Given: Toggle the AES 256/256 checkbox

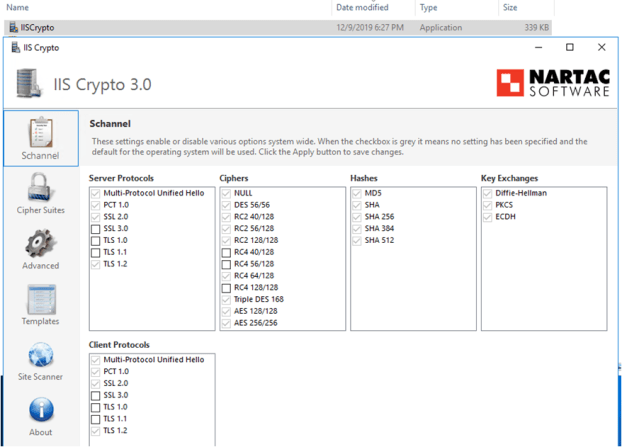Looking at the screenshot, I should (226, 323).
